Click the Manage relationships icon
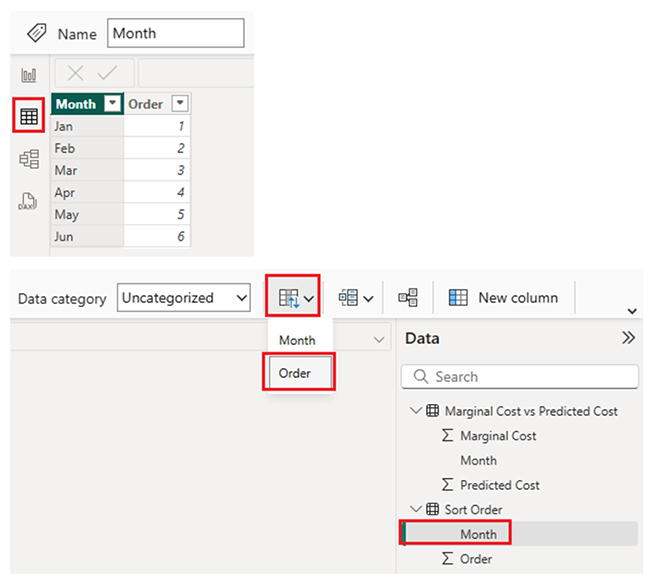Image resolution: width=650 pixels, height=583 pixels. pyautogui.click(x=408, y=298)
